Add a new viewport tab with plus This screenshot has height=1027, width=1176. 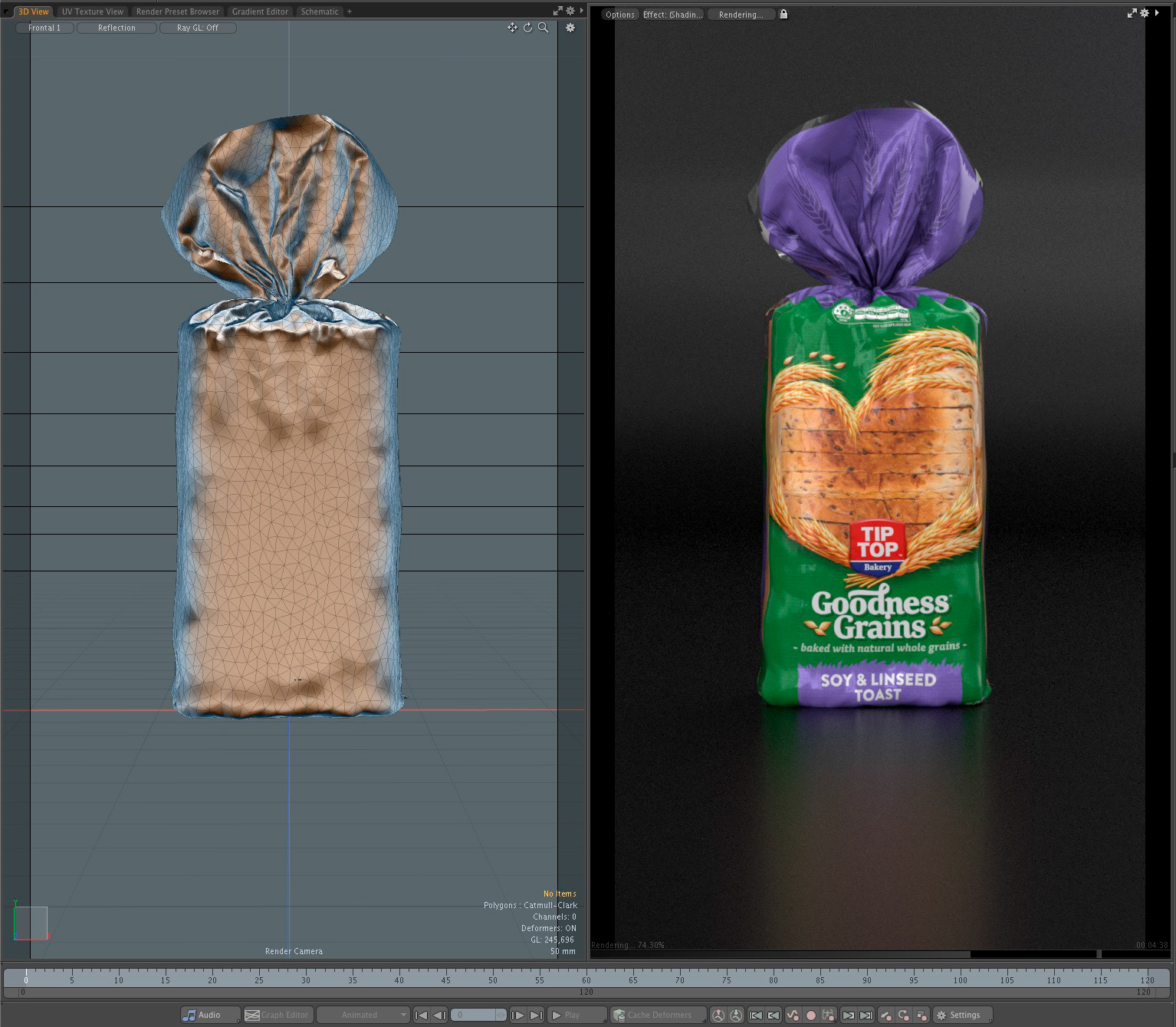pyautogui.click(x=350, y=12)
